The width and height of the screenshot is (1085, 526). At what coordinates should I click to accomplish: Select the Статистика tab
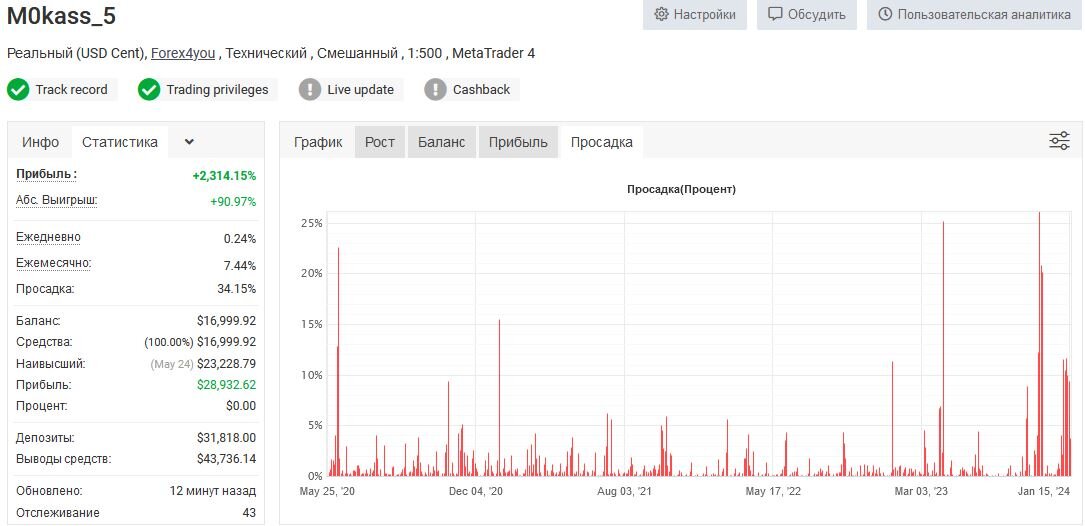[x=120, y=142]
